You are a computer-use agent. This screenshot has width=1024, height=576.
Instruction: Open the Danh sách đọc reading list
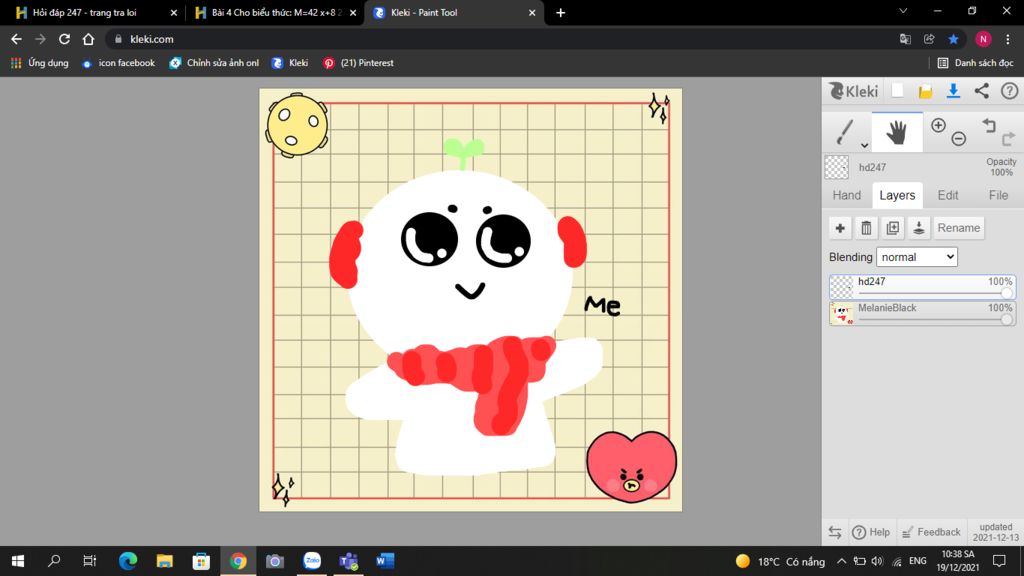(x=976, y=63)
